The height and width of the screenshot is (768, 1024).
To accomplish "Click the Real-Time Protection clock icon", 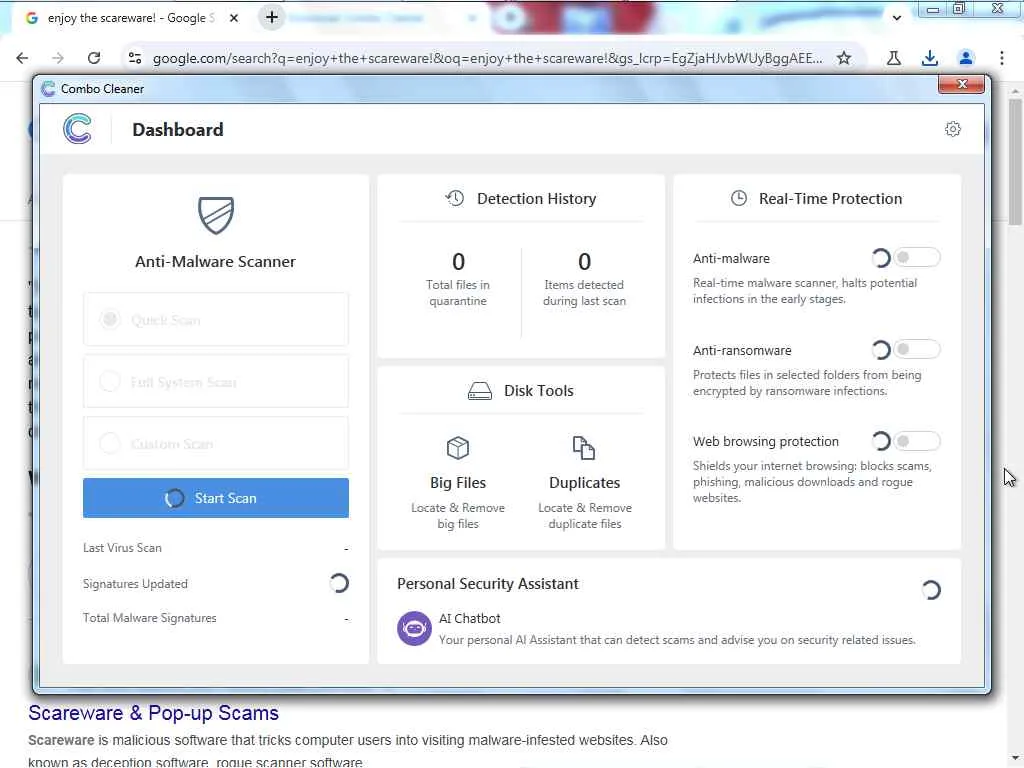I will pyautogui.click(x=739, y=198).
